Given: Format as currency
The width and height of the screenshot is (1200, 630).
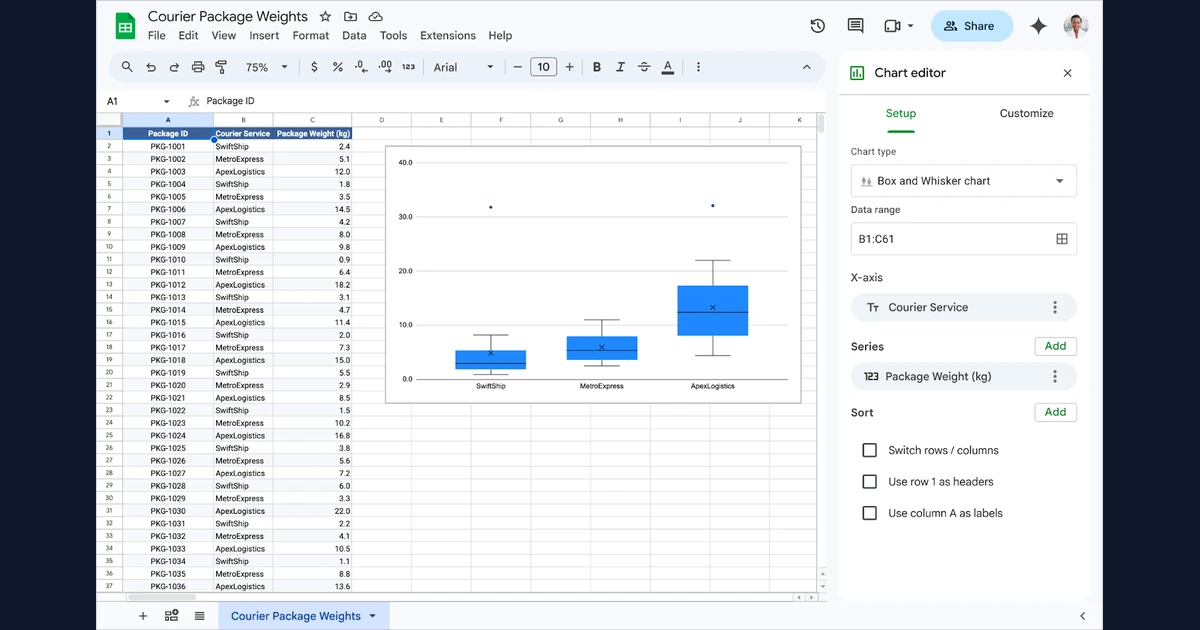Looking at the screenshot, I should tap(315, 67).
